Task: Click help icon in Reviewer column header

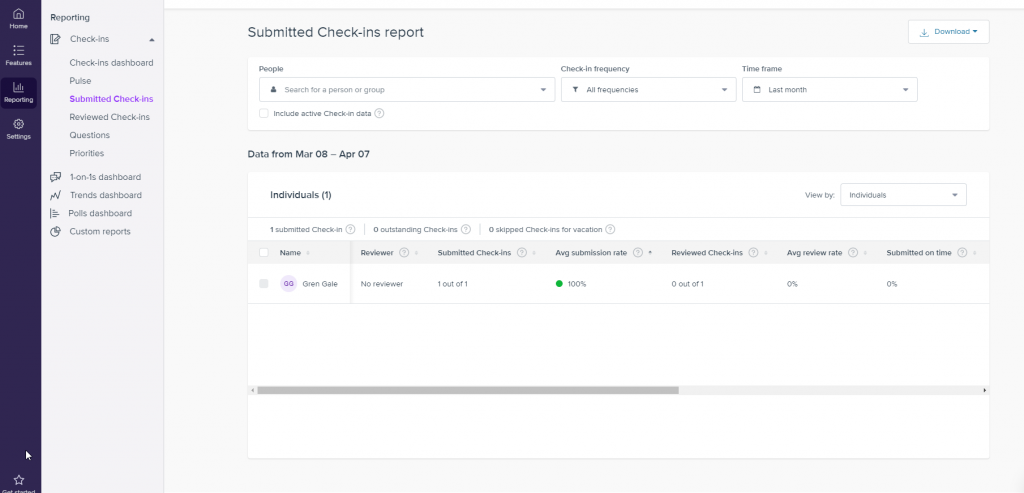Action: [404, 253]
